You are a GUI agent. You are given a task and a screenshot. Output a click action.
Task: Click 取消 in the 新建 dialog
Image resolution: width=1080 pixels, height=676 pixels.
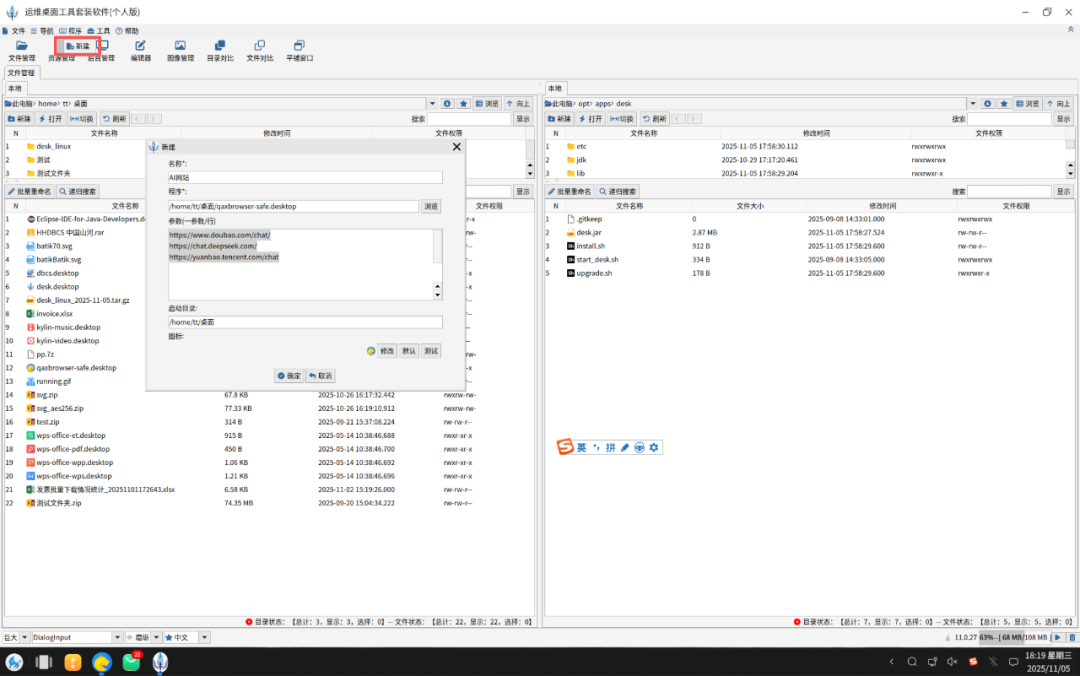pos(321,376)
